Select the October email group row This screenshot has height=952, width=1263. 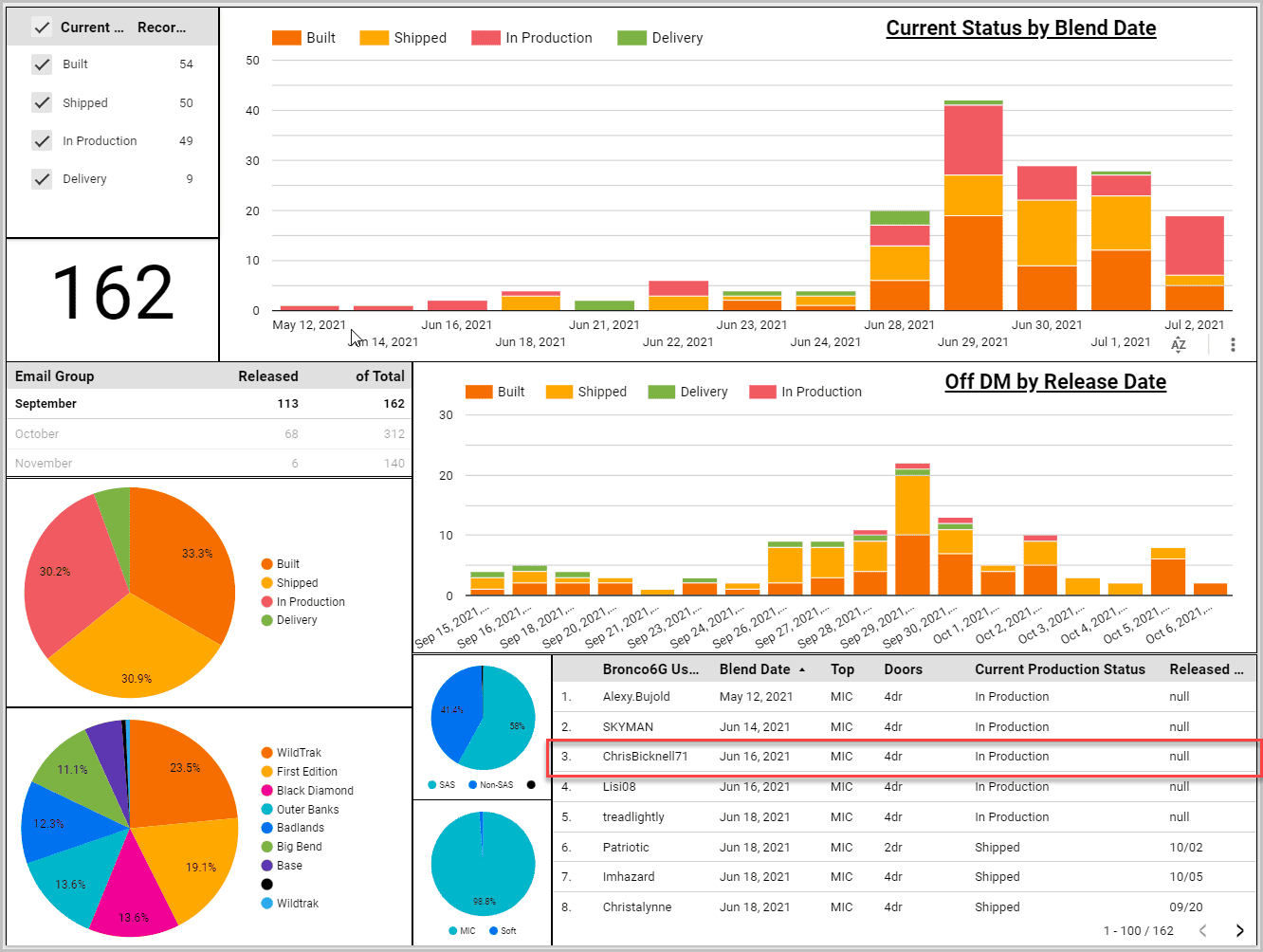point(210,434)
